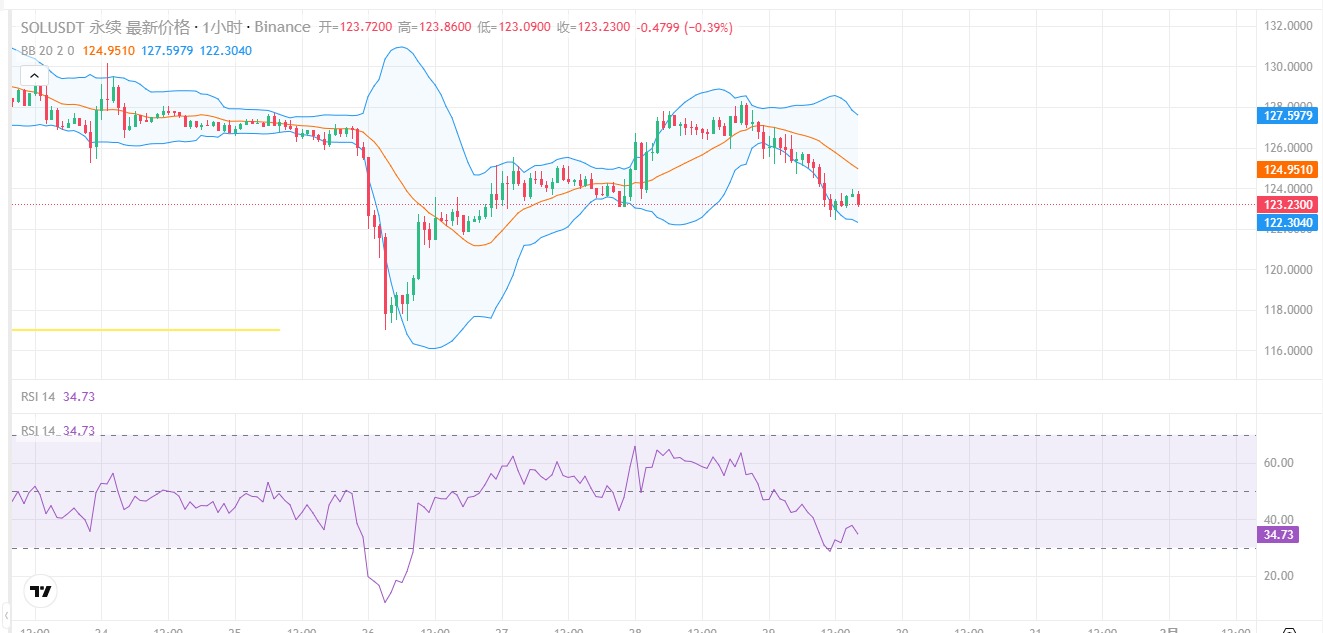Select the BB 20 2 0 indicator legend

[x=47, y=50]
